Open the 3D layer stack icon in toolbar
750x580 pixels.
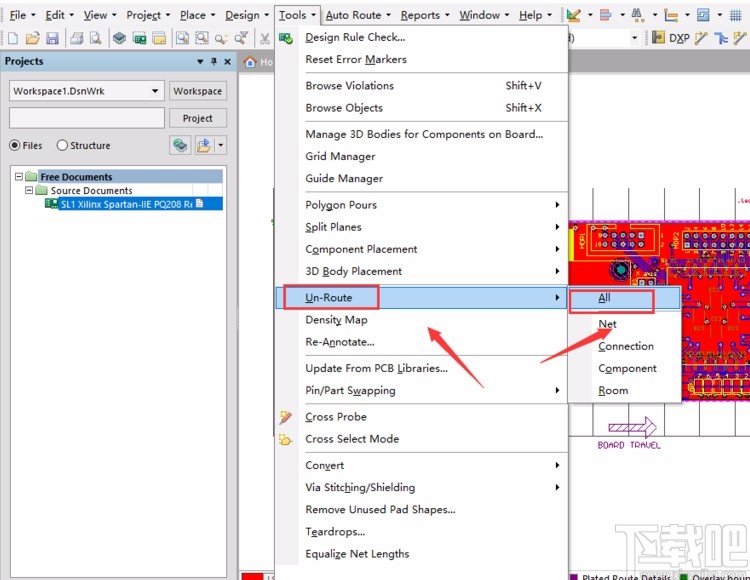click(x=120, y=38)
